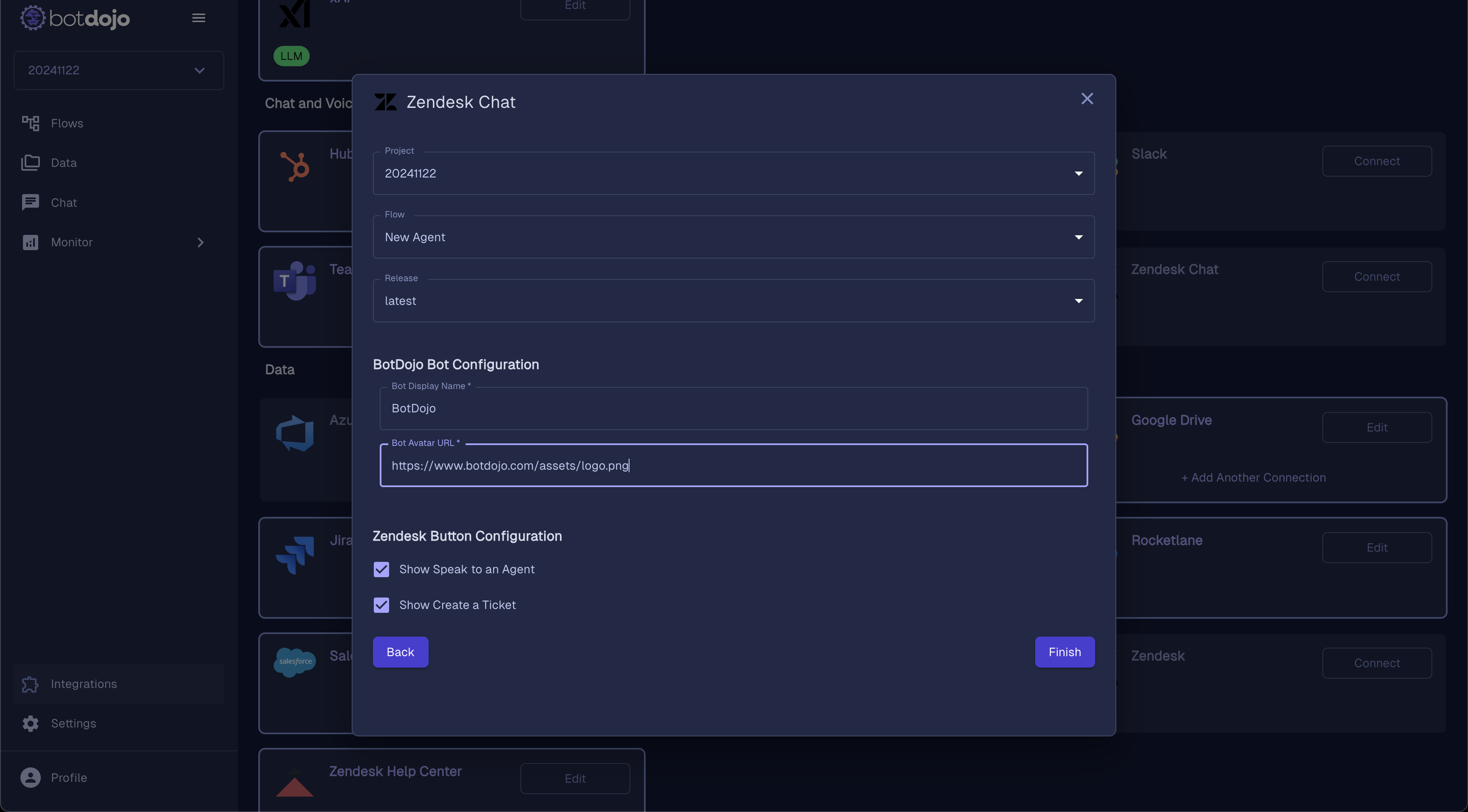
Task: Focus the Bot Display Name field
Action: [x=734, y=409]
